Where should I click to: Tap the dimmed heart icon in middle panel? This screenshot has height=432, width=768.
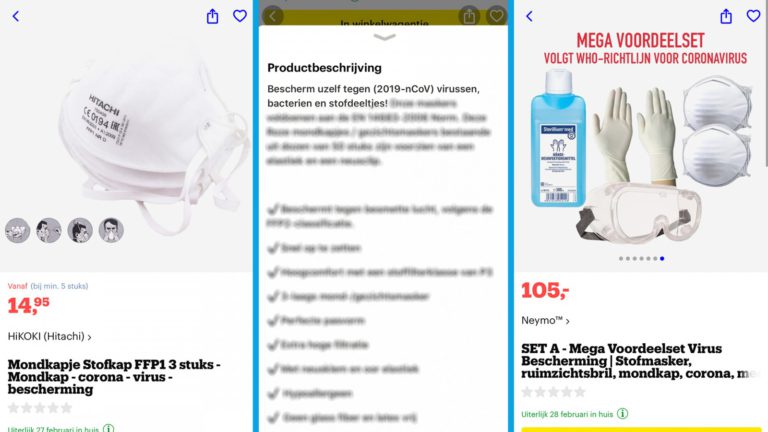coord(496,16)
